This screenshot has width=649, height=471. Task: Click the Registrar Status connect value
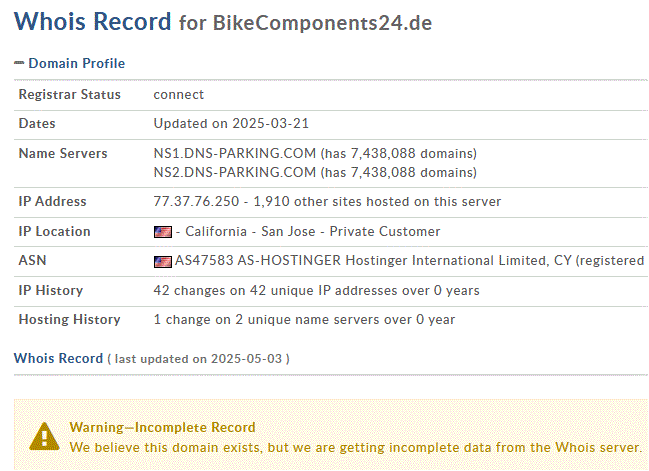point(178,95)
